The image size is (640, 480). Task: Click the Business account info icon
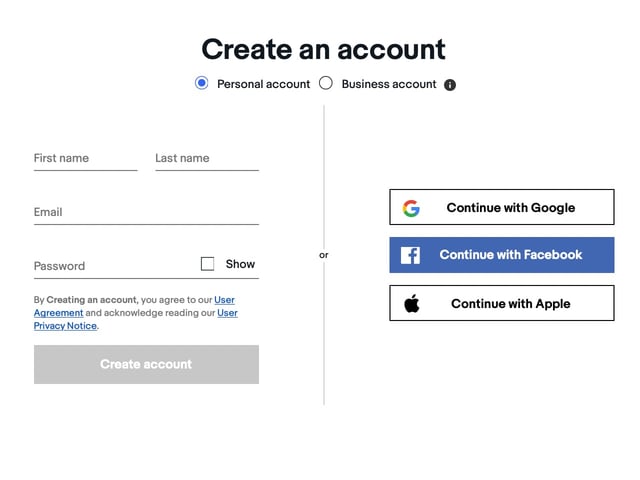(x=450, y=85)
